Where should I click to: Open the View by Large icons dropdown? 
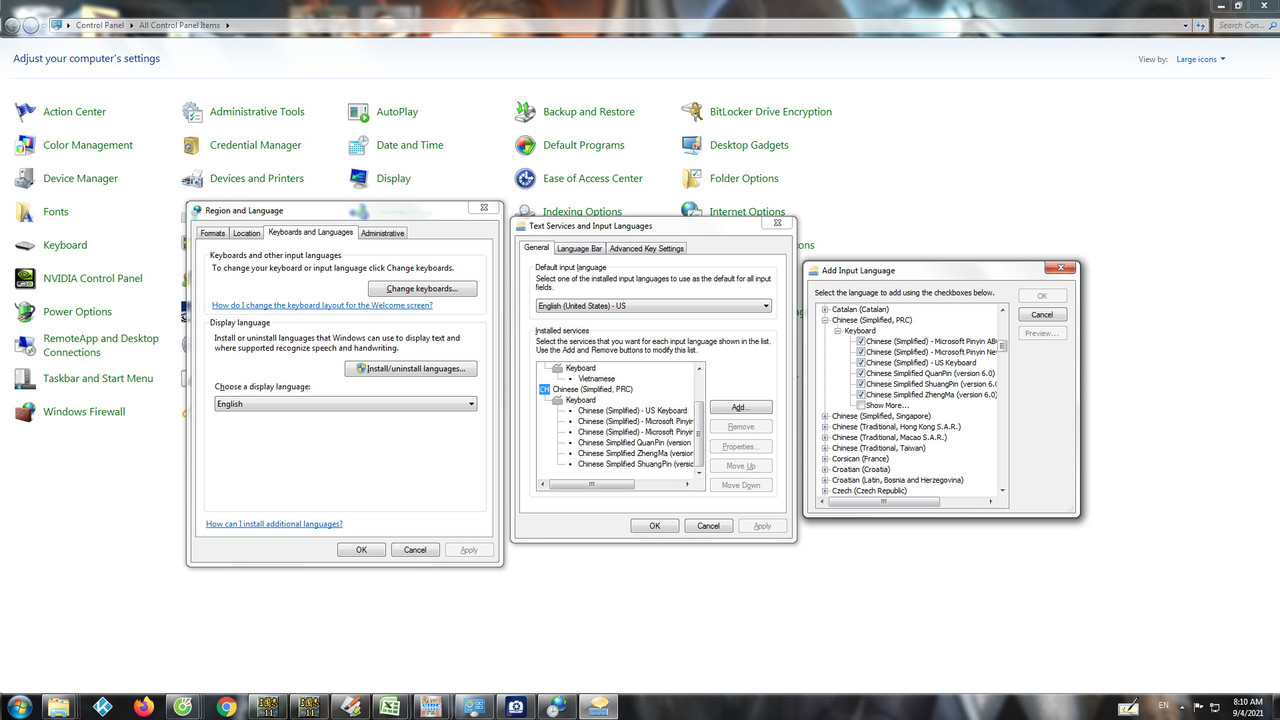(x=1201, y=59)
